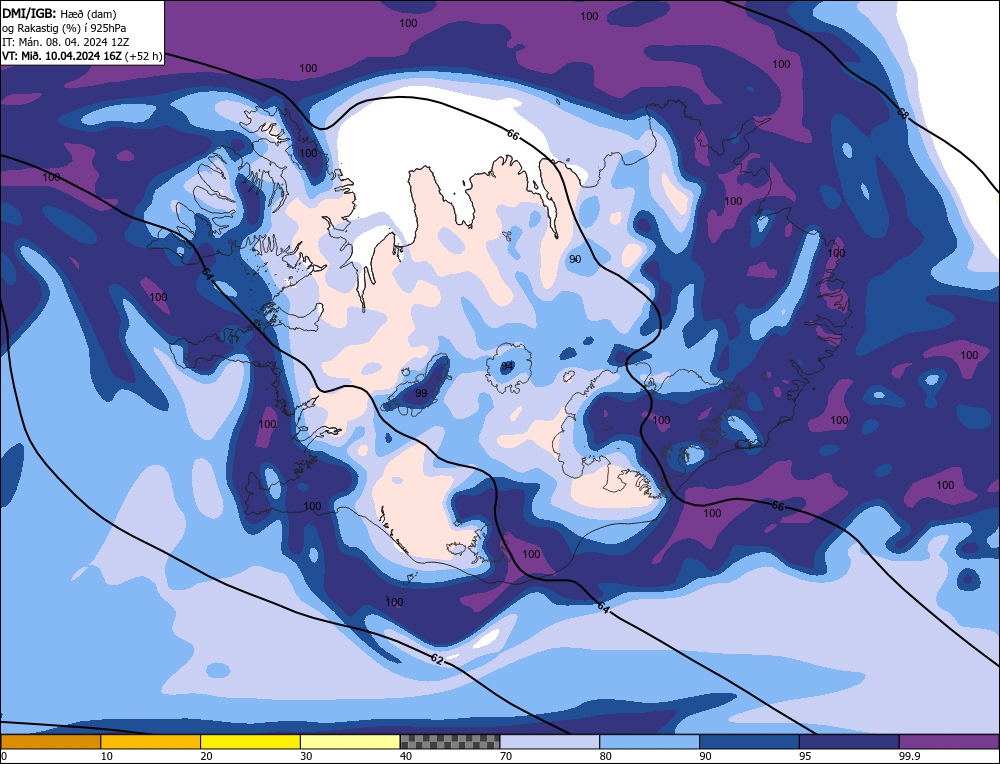Click the '40' legend tick label

click(x=406, y=756)
